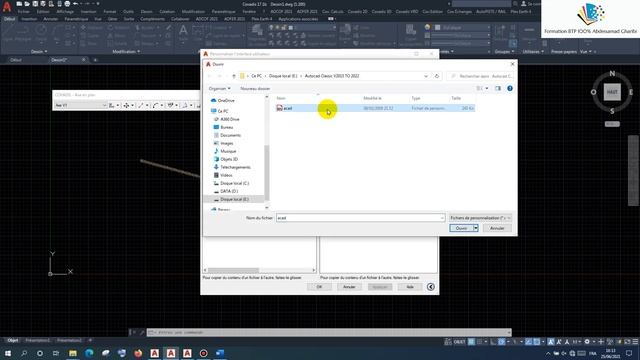Expand the address bar path history dropdown
The width and height of the screenshot is (640, 360).
[426, 76]
